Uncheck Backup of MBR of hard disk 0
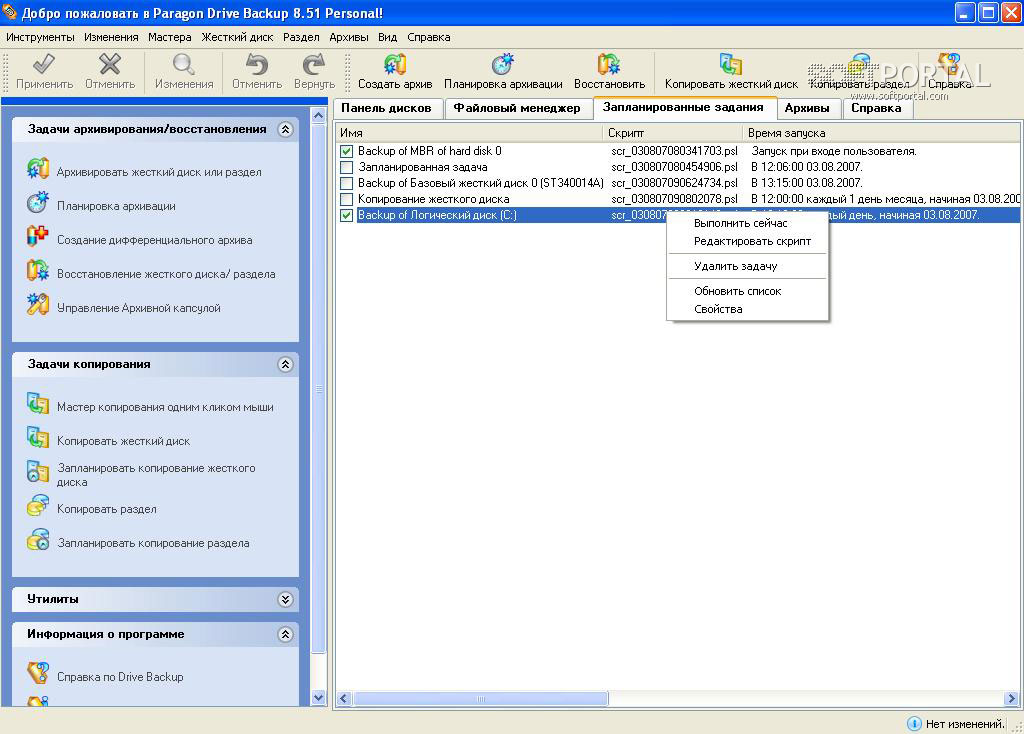 pos(347,151)
